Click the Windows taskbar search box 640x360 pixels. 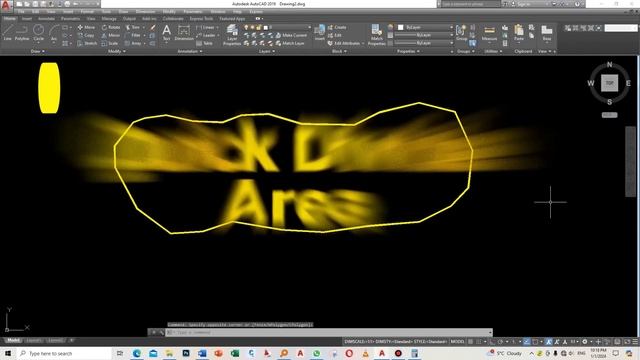pos(64,353)
